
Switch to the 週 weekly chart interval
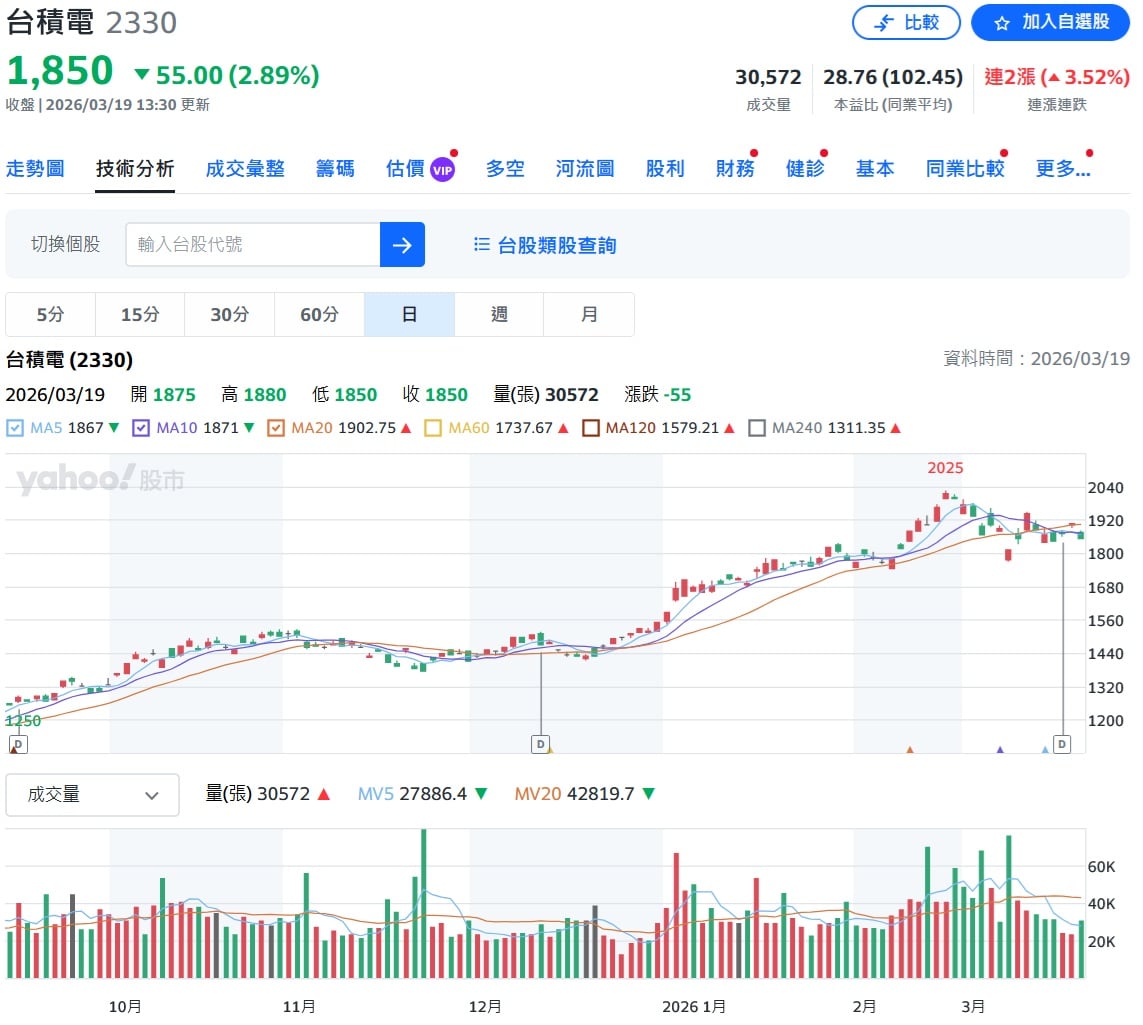click(499, 315)
